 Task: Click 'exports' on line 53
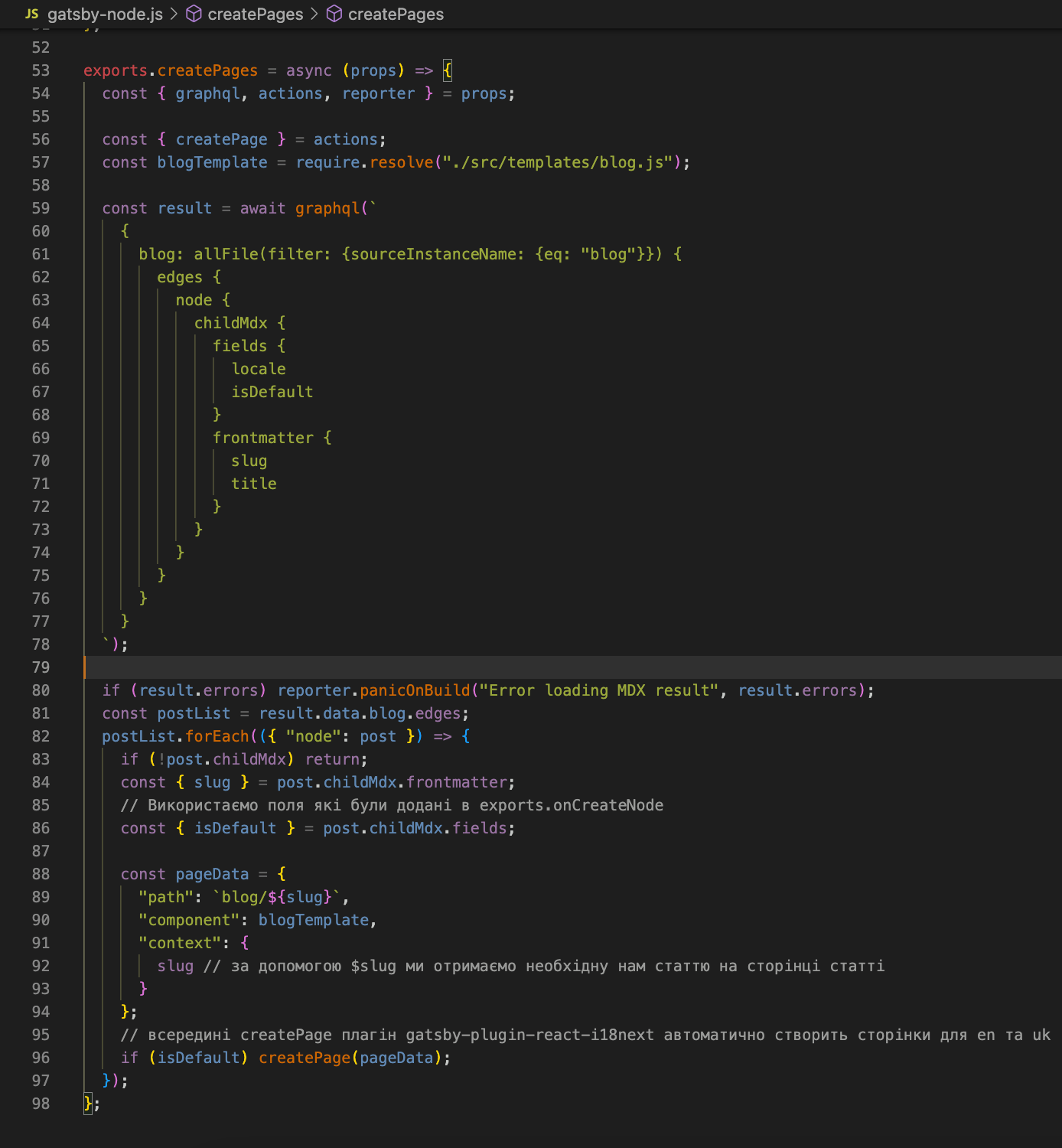pos(116,70)
